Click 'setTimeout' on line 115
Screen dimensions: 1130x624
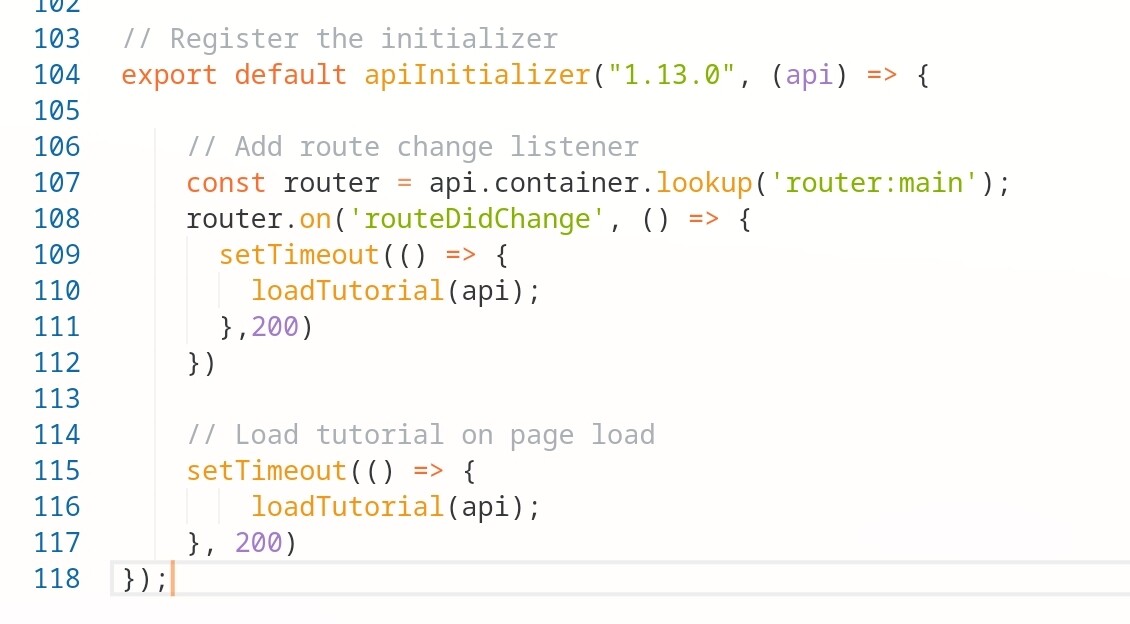pyautogui.click(x=267, y=471)
